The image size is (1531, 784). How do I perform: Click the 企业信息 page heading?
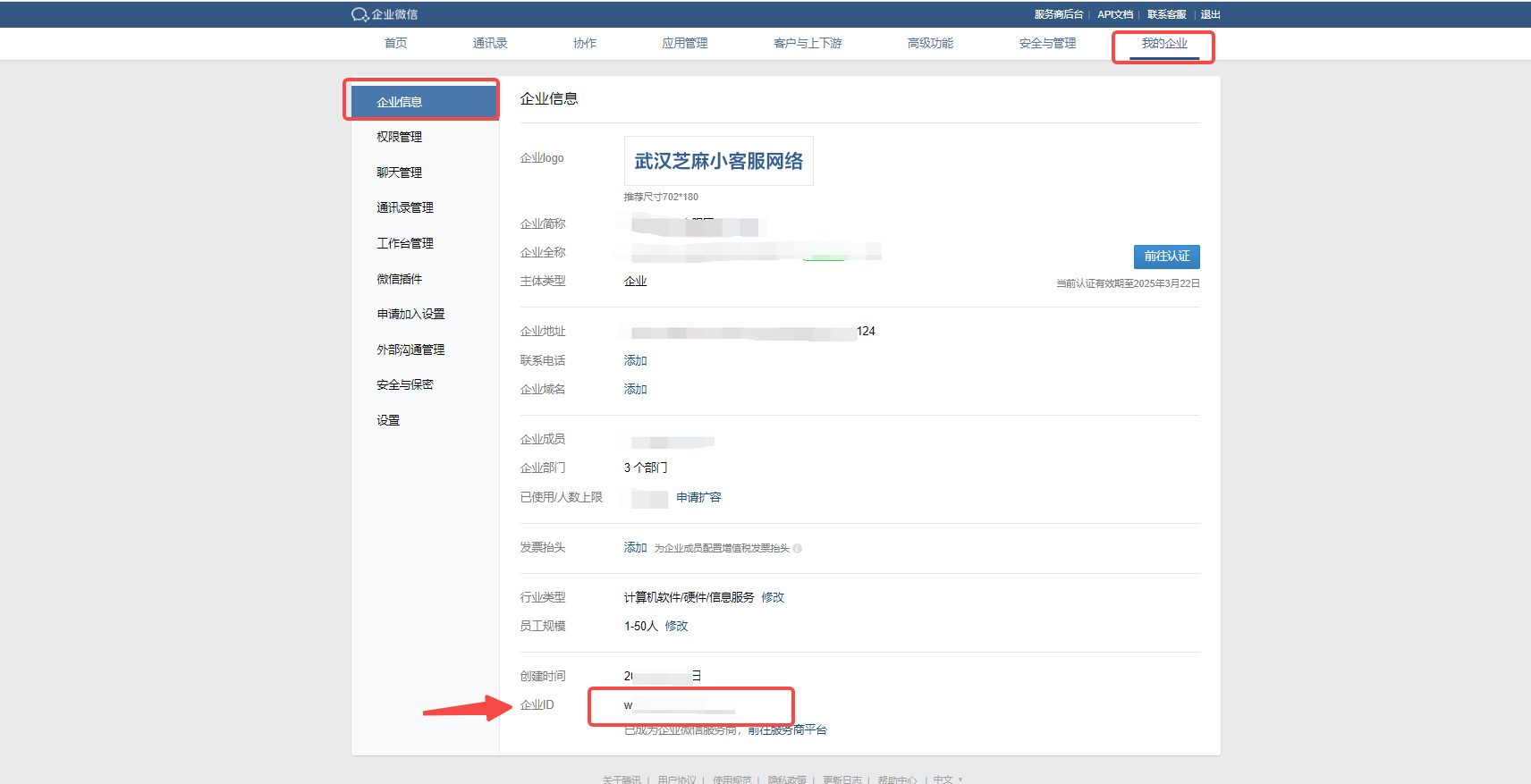549,98
